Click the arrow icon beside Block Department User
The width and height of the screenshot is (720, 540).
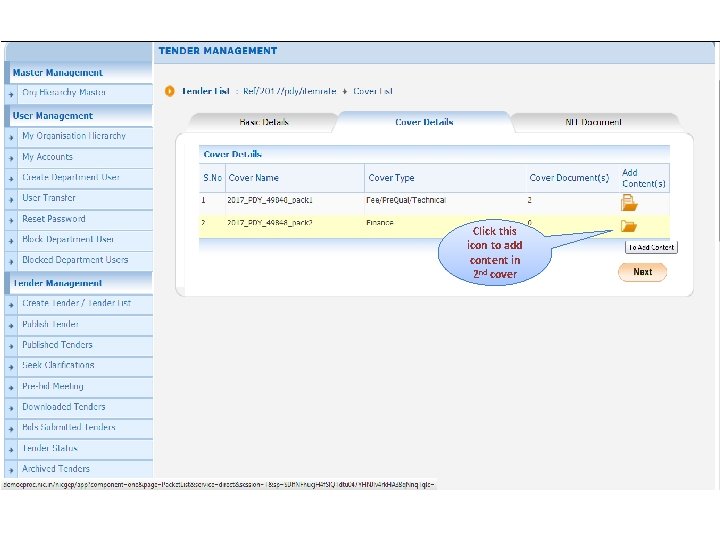[x=11, y=241]
